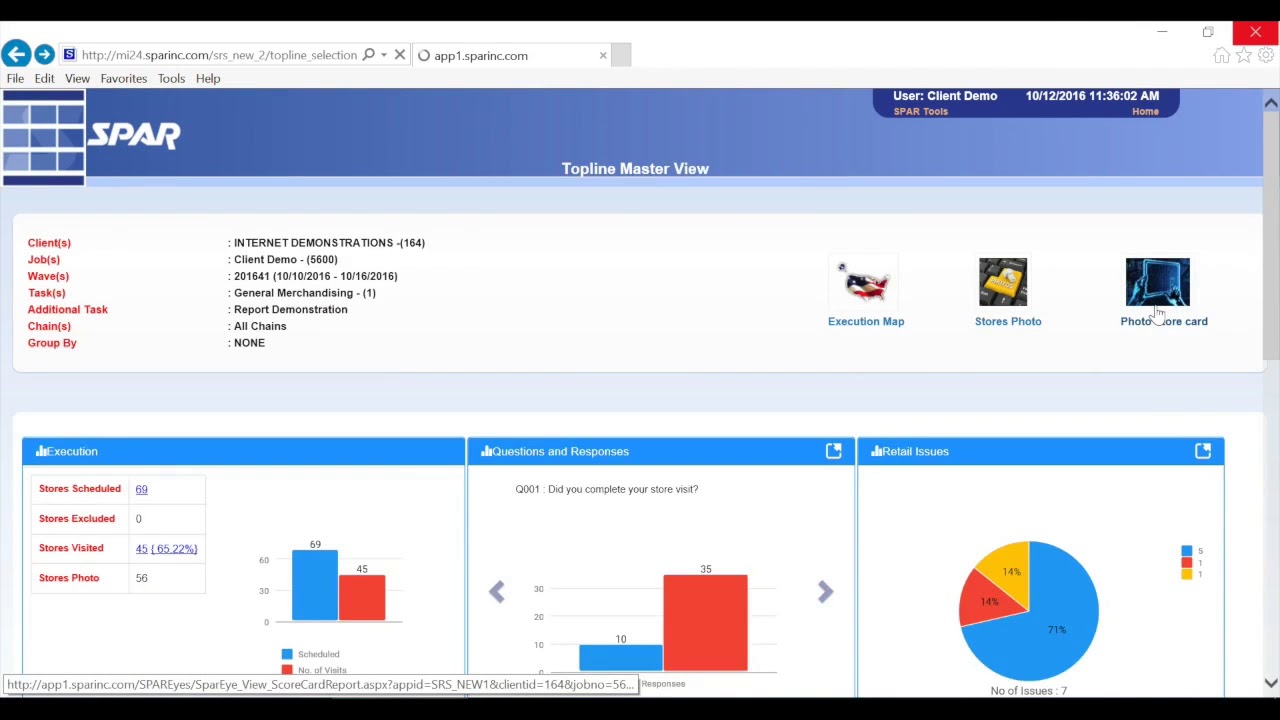
Task: Click the Home link in header
Action: tap(1145, 112)
